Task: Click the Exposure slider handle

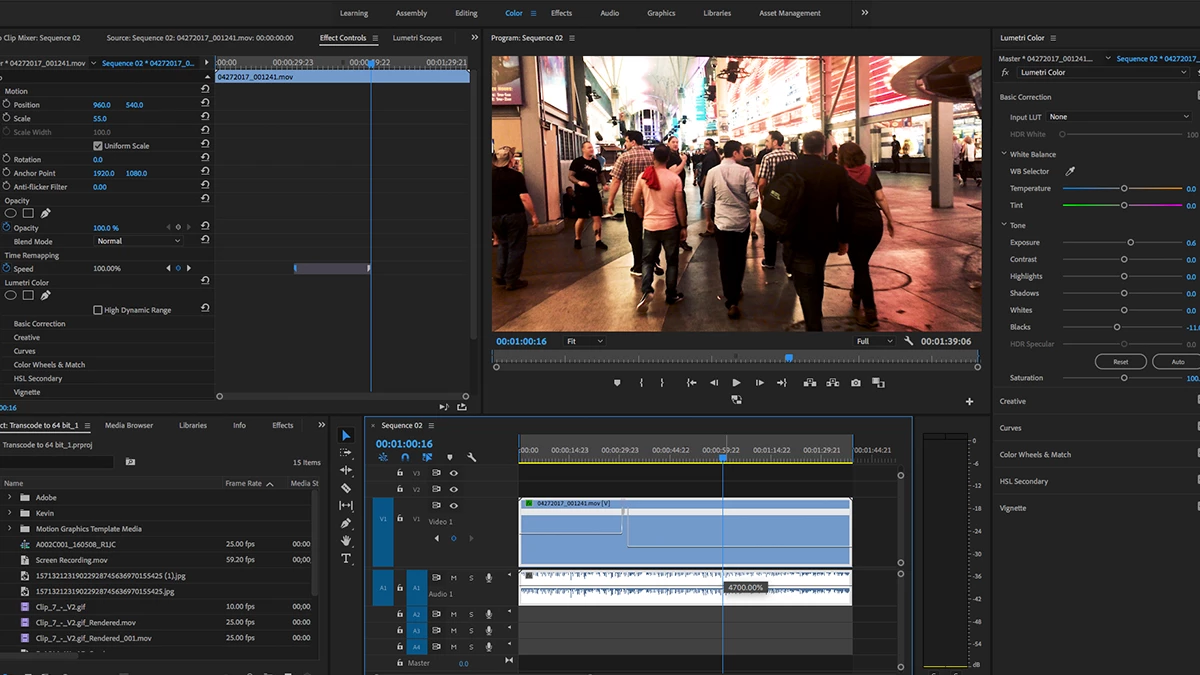Action: 1131,243
